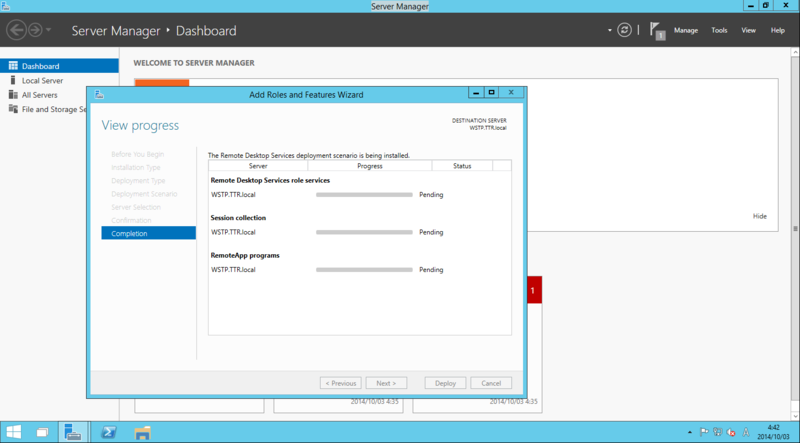Image resolution: width=800 pixels, height=443 pixels.
Task: Select the Completion step in the wizard
Action: pyautogui.click(x=148, y=233)
